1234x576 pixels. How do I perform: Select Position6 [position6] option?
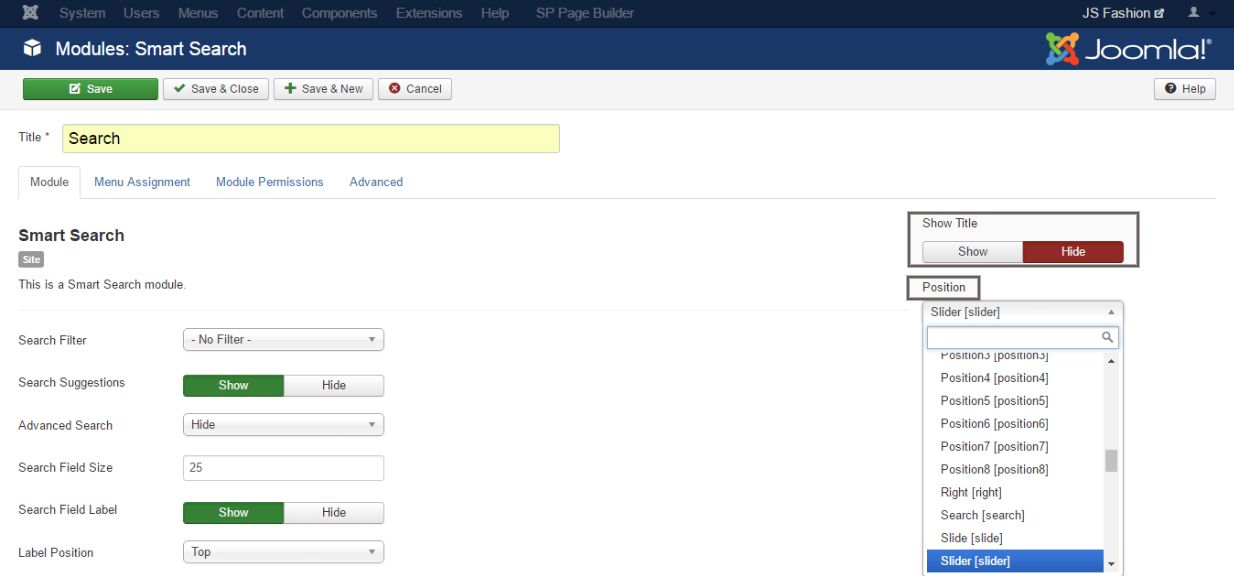click(1014, 424)
